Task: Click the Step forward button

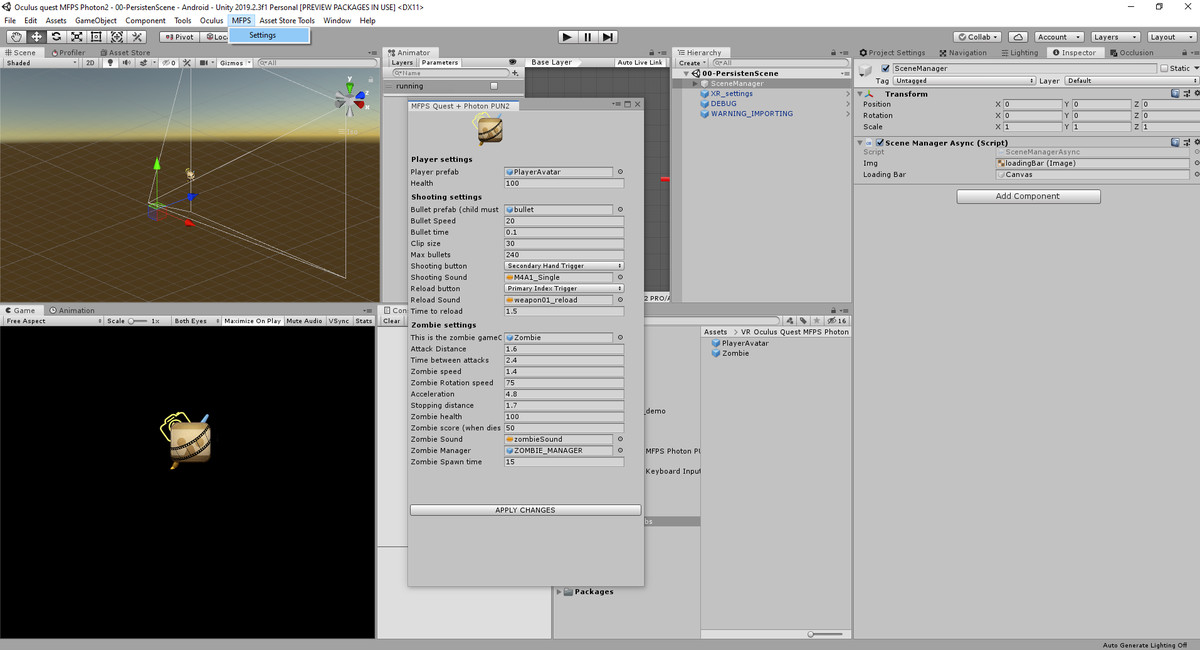Action: [608, 37]
